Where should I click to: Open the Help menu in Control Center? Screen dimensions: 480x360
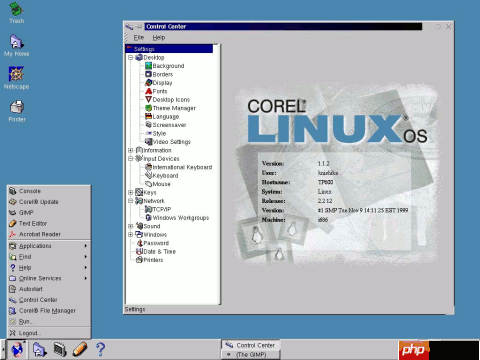pyautogui.click(x=159, y=37)
